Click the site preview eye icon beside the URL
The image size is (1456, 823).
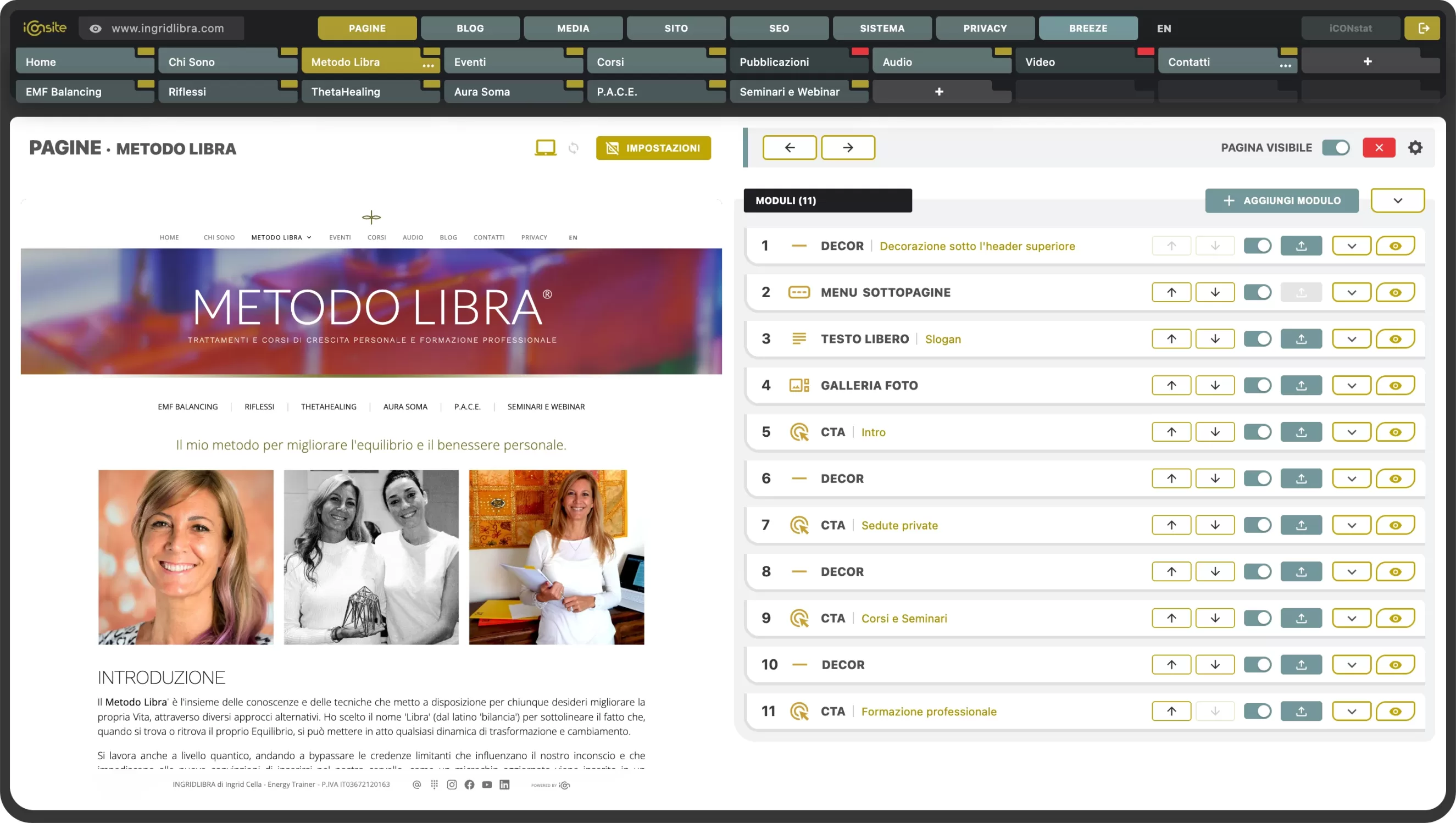point(96,28)
